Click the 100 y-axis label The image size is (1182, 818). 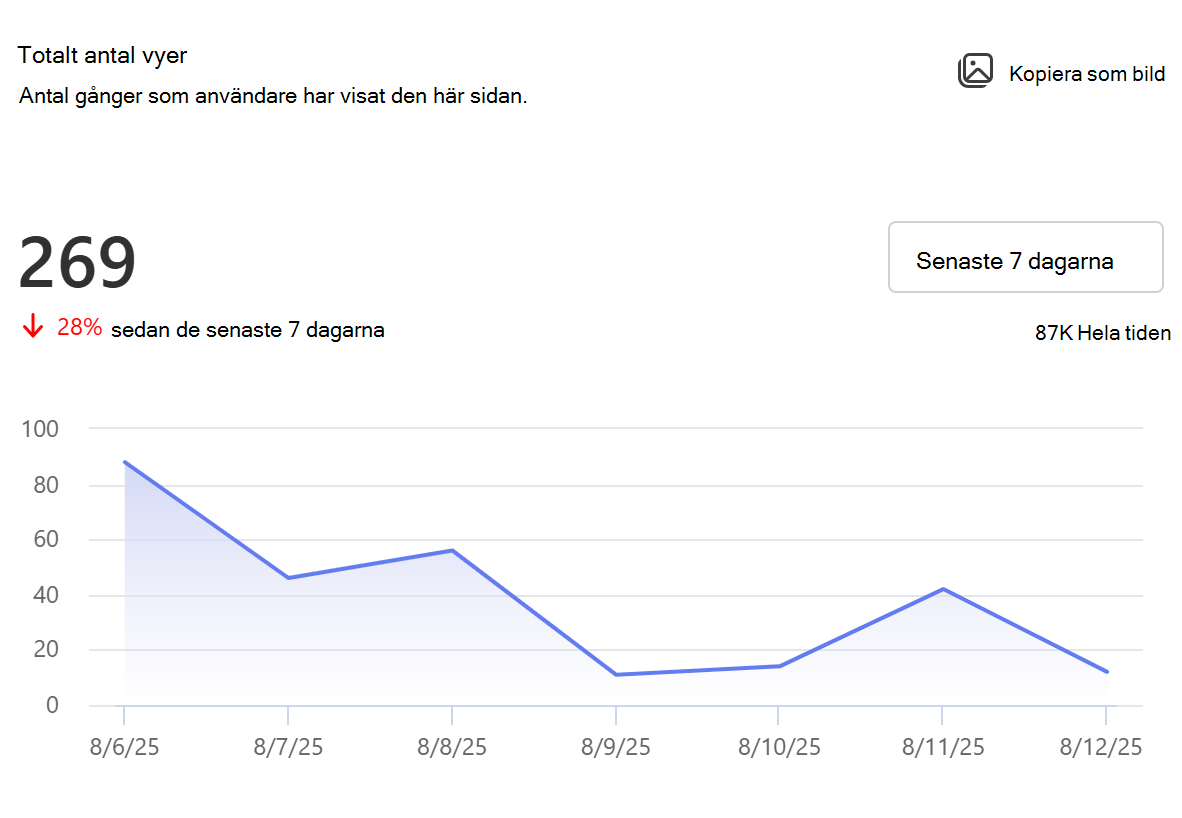pyautogui.click(x=40, y=429)
